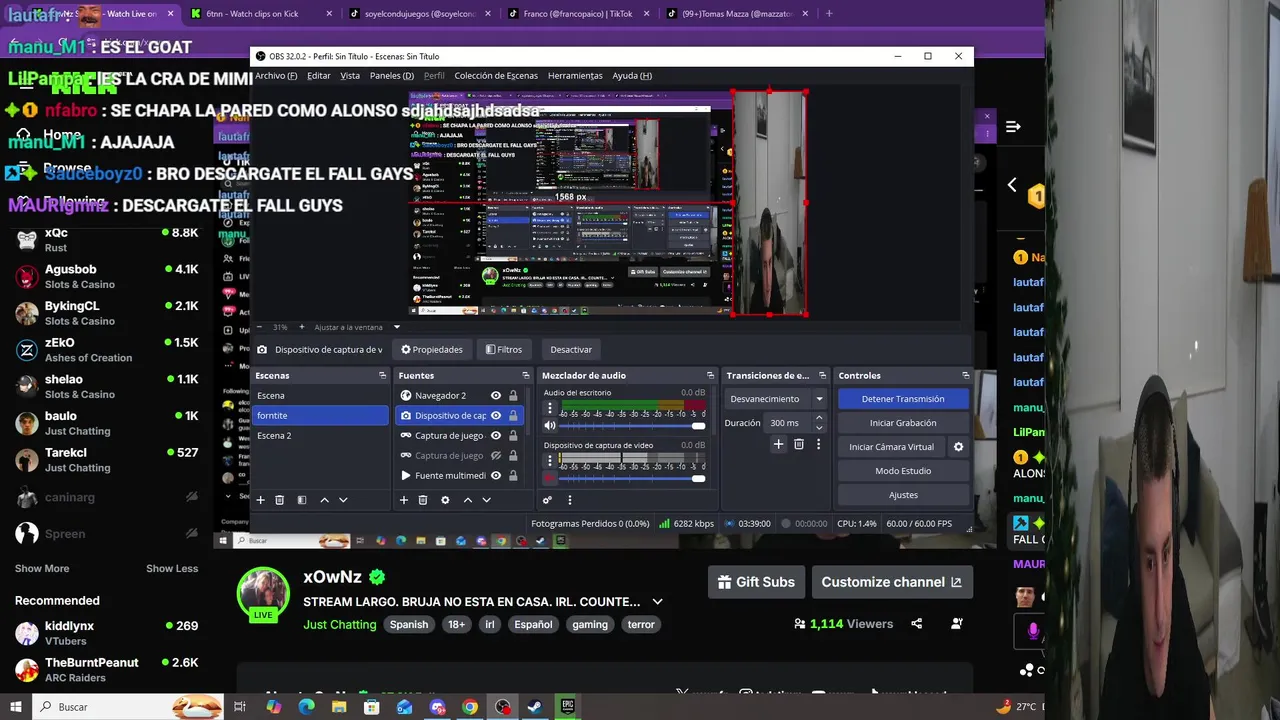Toggle visibility of Dispositivo de captura source
The width and height of the screenshot is (1280, 720).
point(496,416)
